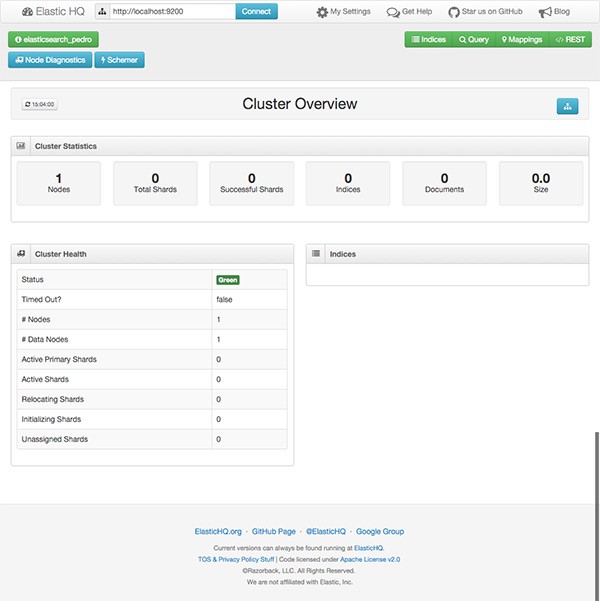The height and width of the screenshot is (601, 600).
Task: Open the Schemer button
Action: tap(120, 60)
